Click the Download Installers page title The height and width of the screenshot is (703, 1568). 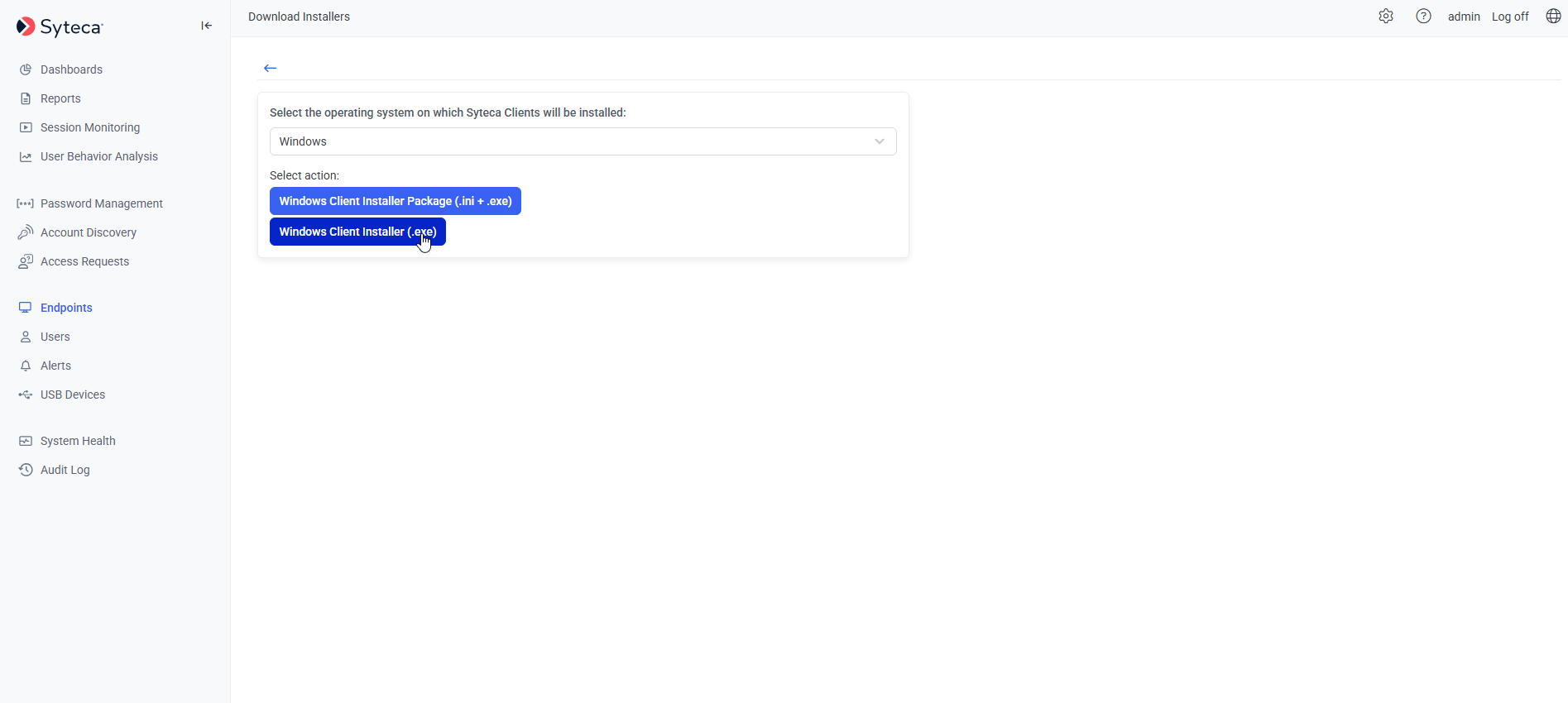tap(299, 17)
